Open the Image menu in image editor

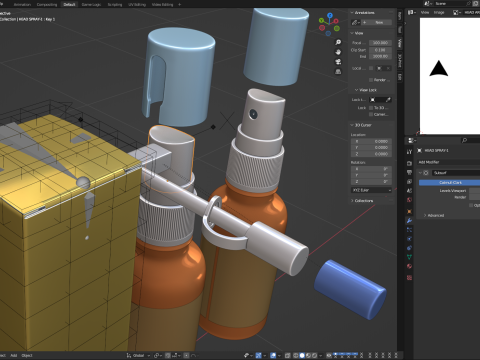pyautogui.click(x=439, y=12)
